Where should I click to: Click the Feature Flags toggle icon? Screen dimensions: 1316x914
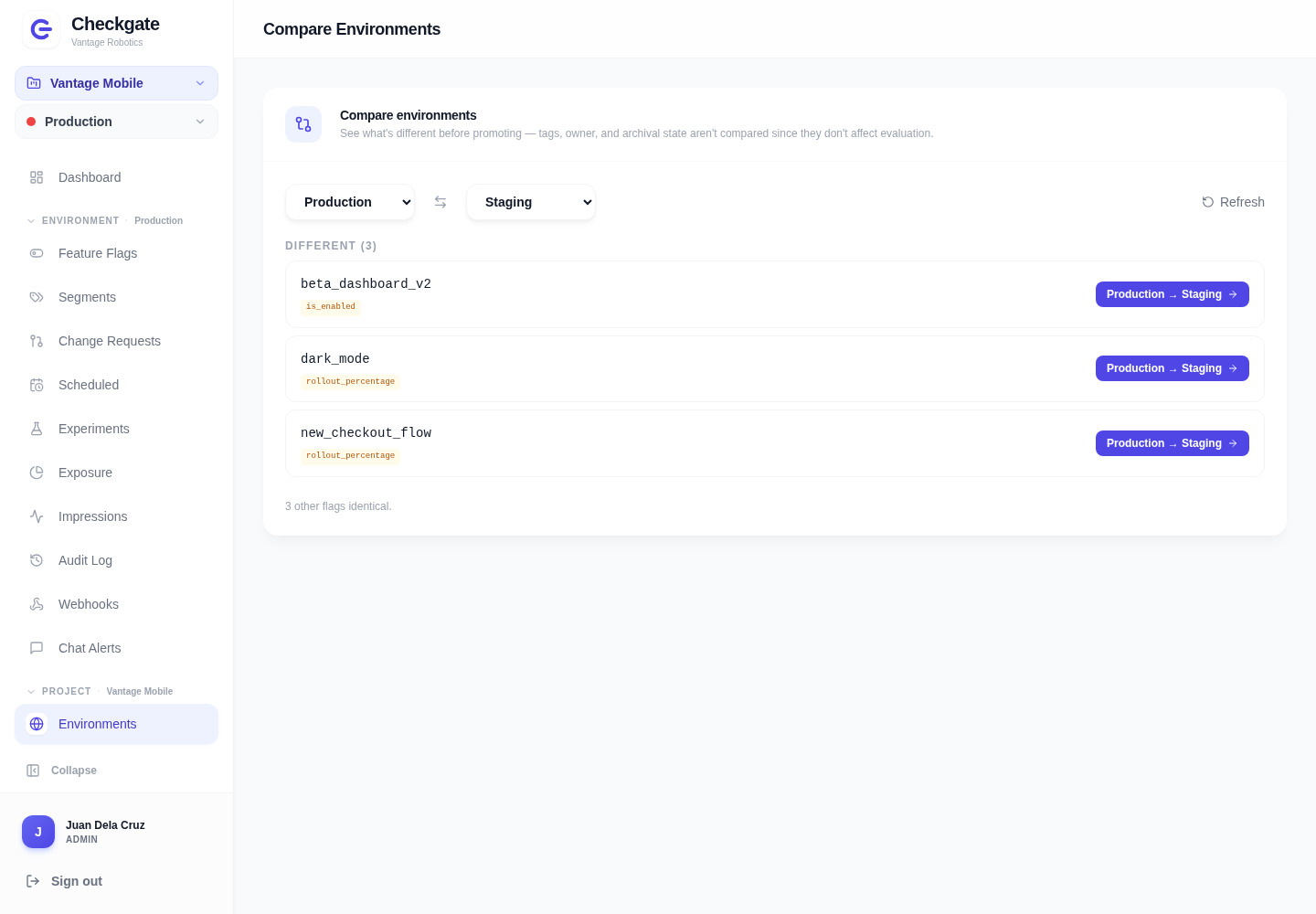[x=37, y=253]
